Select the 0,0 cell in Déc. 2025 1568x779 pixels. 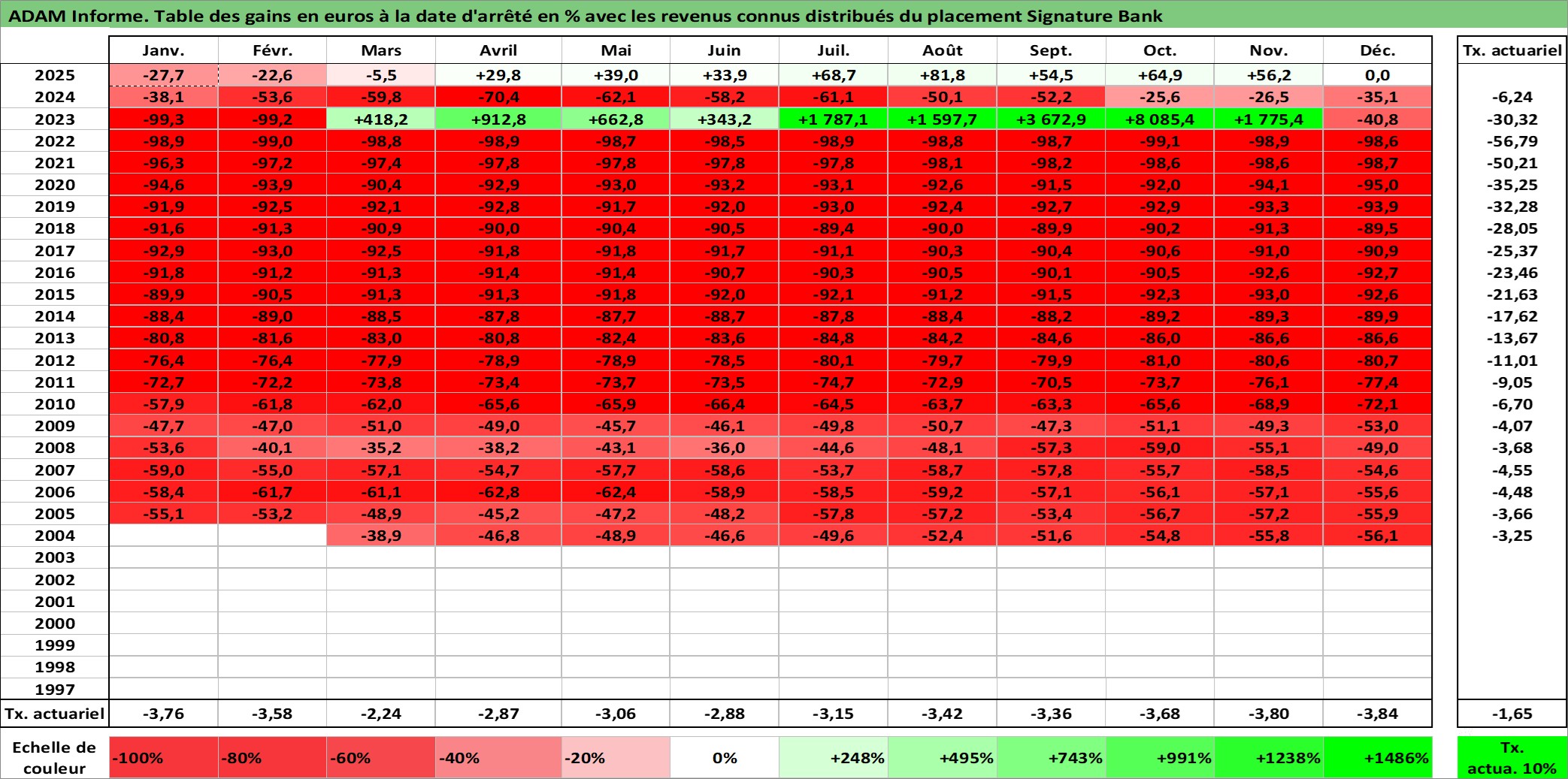click(1377, 75)
